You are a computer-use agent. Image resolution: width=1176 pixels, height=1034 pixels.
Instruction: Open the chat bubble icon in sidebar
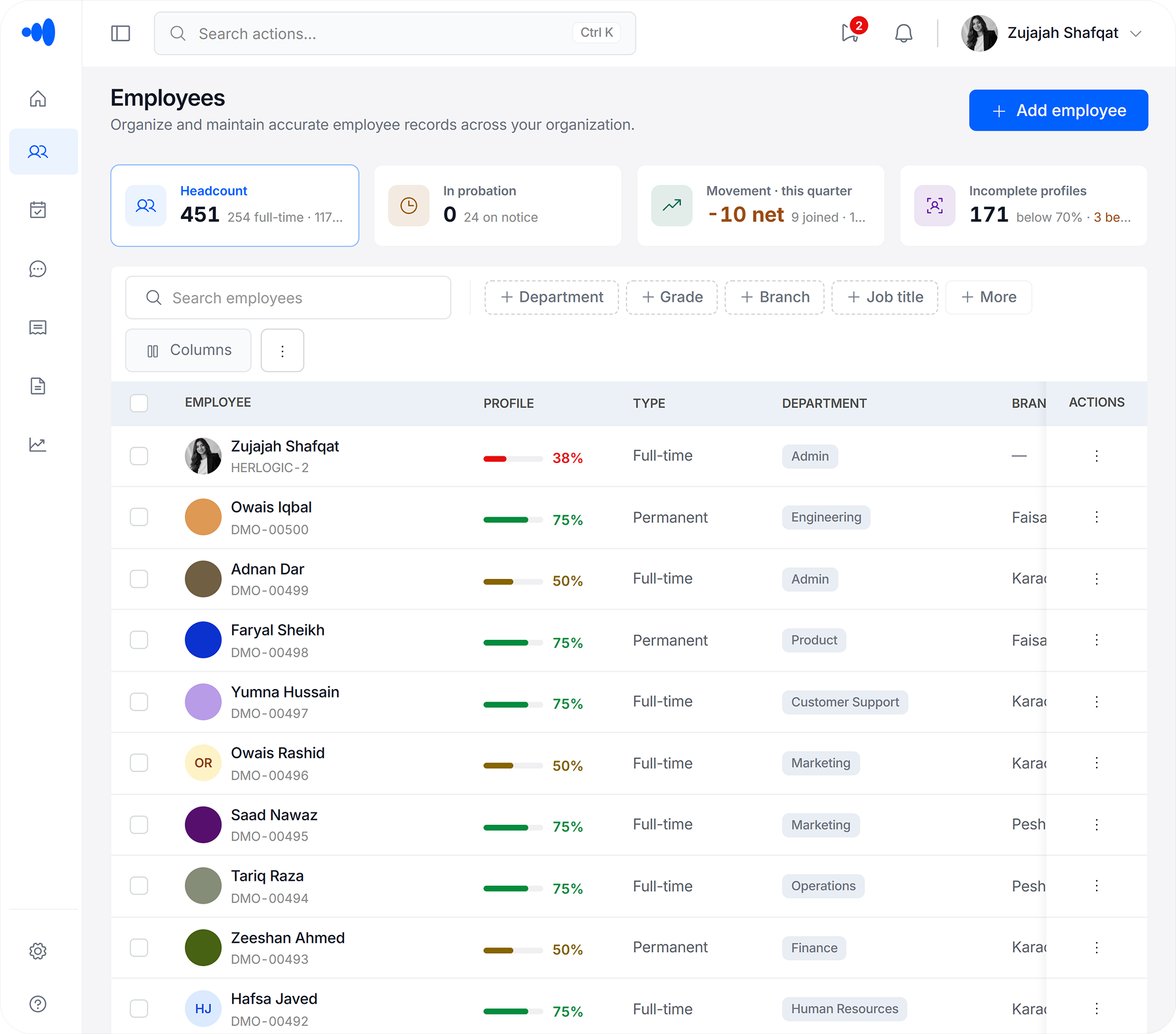[x=38, y=269]
